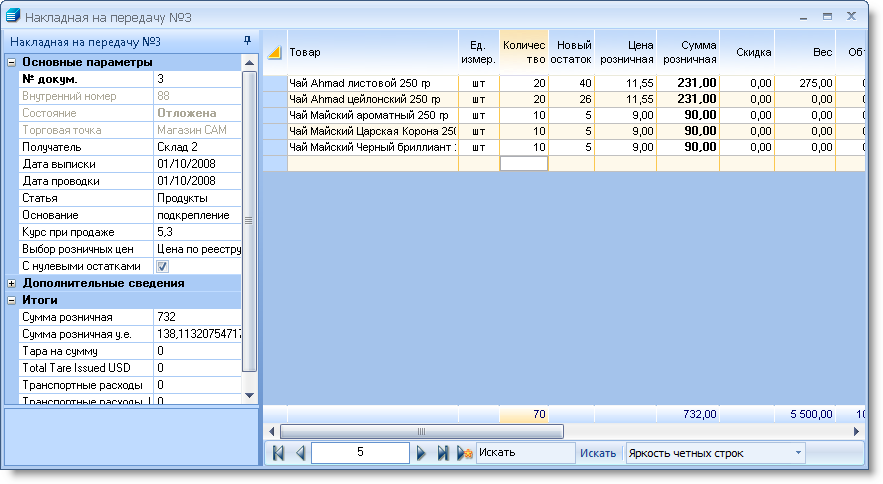
Task: Click the Тара на сумму row
Action: tap(130, 351)
